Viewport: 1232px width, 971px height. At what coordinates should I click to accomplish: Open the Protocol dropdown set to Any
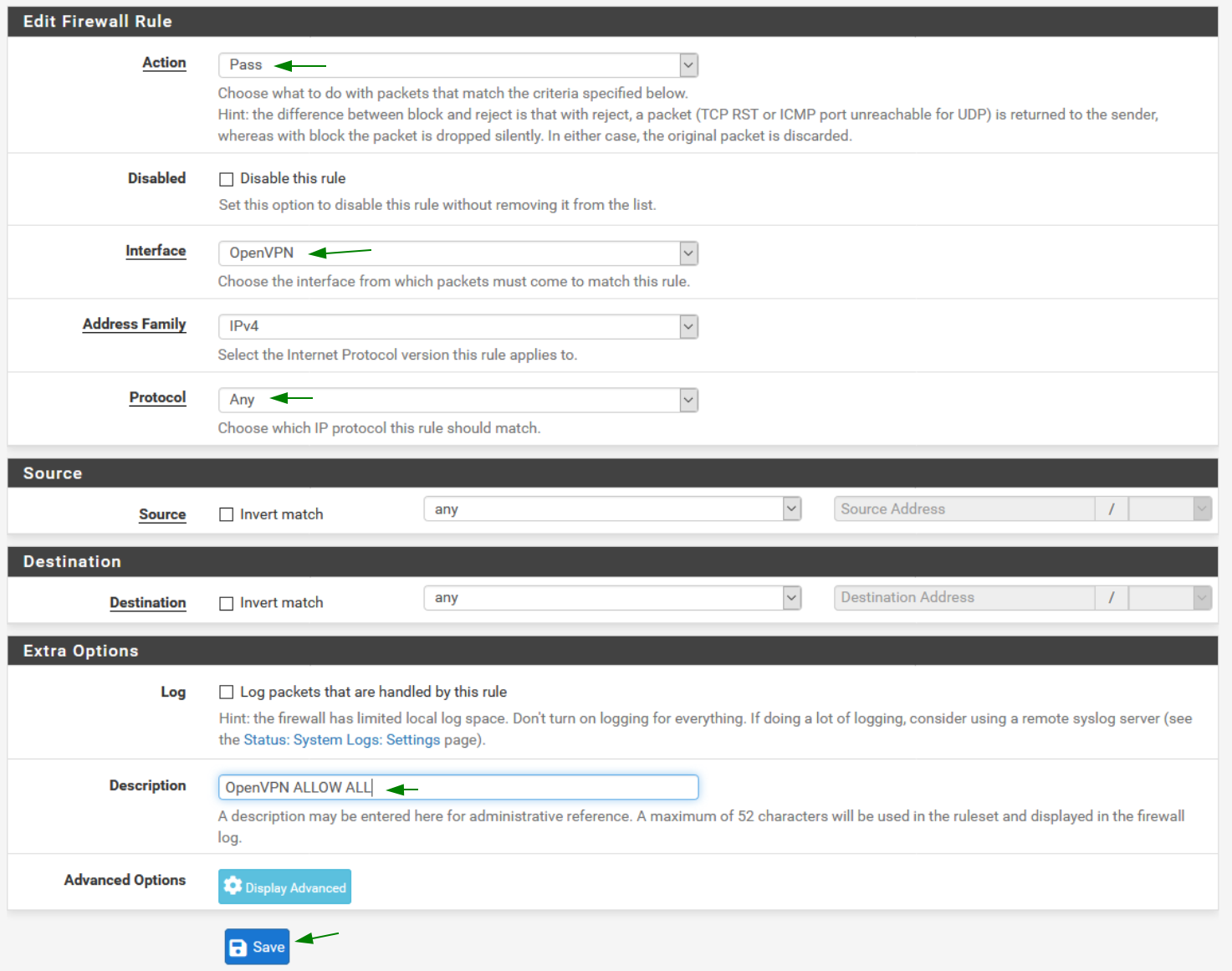(x=458, y=400)
